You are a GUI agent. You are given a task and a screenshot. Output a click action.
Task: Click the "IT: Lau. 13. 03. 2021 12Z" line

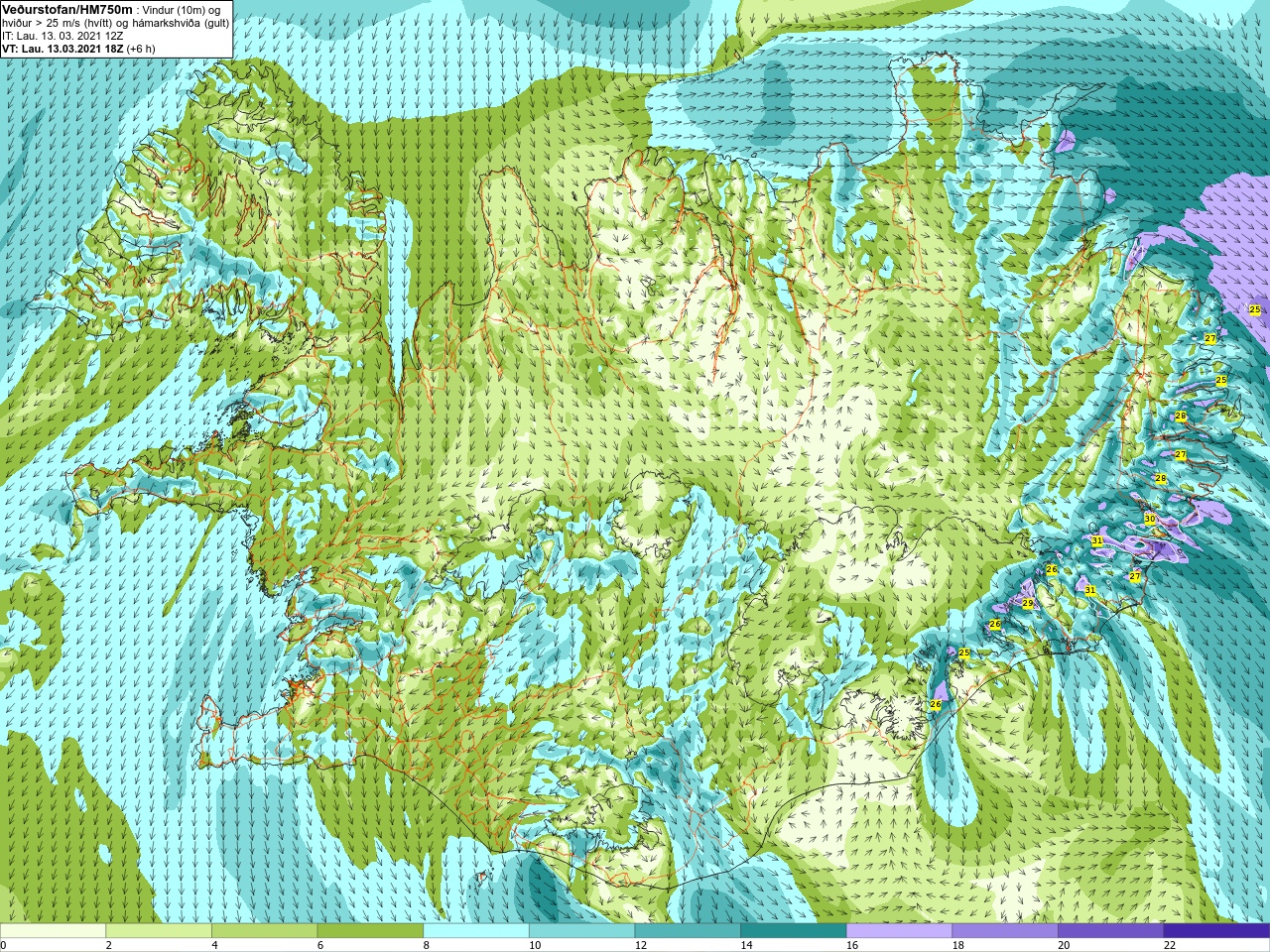(63, 36)
